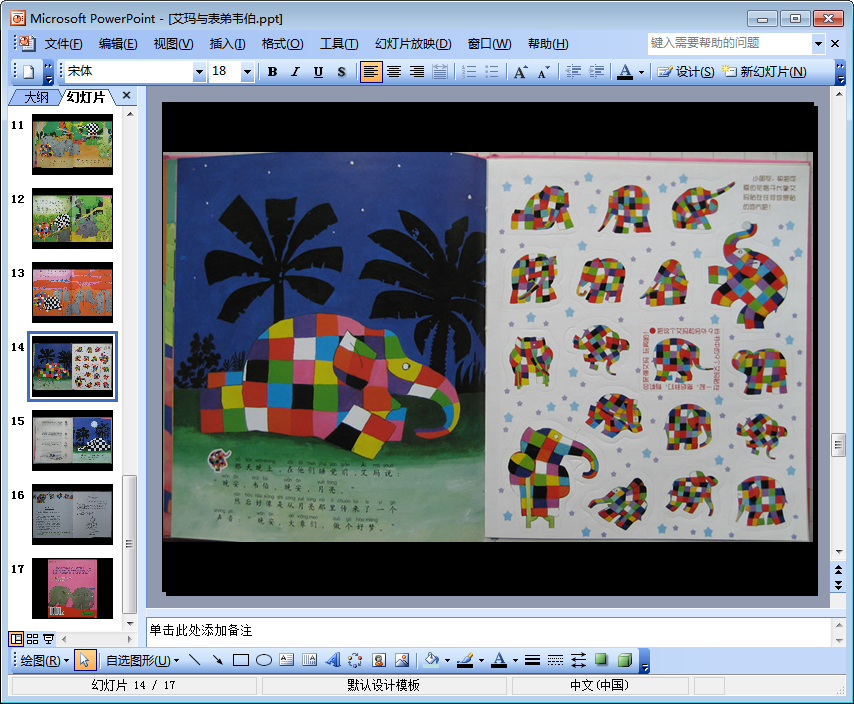
Task: Open the 幻灯片放映(D) menu
Action: (x=413, y=44)
